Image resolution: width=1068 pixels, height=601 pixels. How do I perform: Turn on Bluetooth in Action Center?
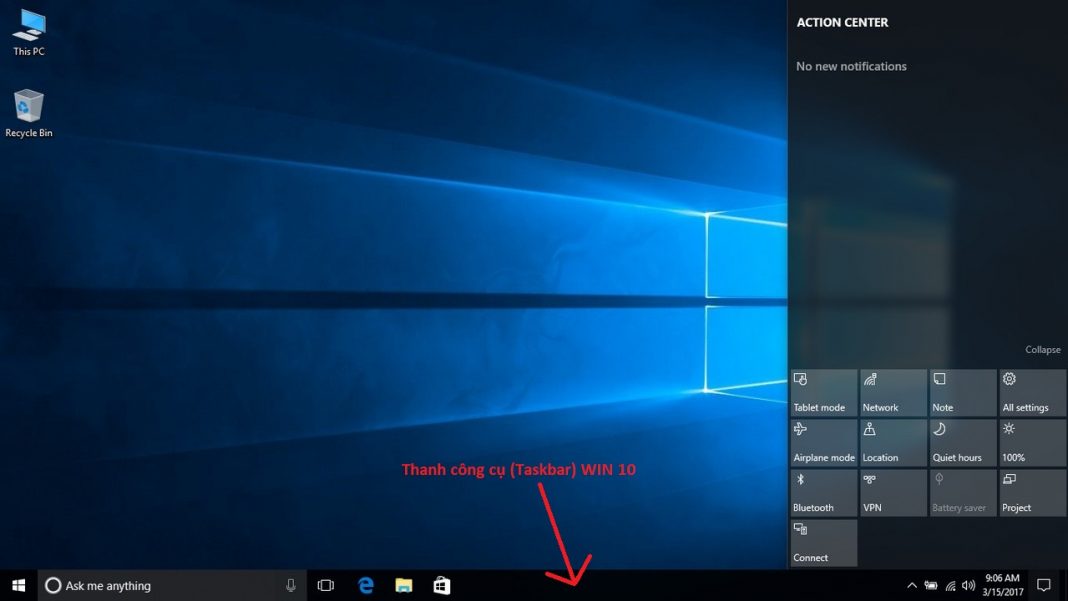pyautogui.click(x=823, y=491)
